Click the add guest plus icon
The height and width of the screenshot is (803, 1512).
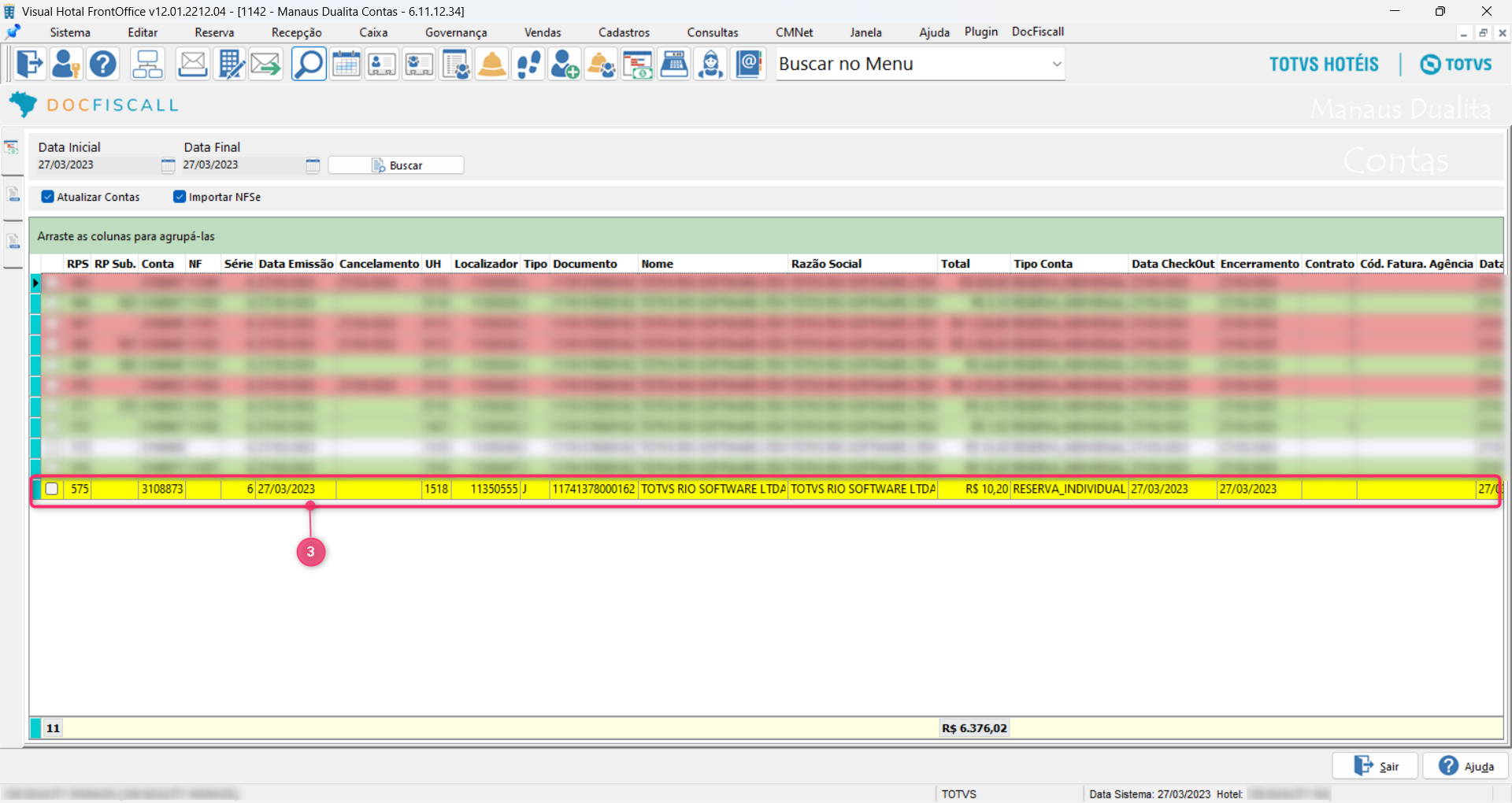click(565, 64)
